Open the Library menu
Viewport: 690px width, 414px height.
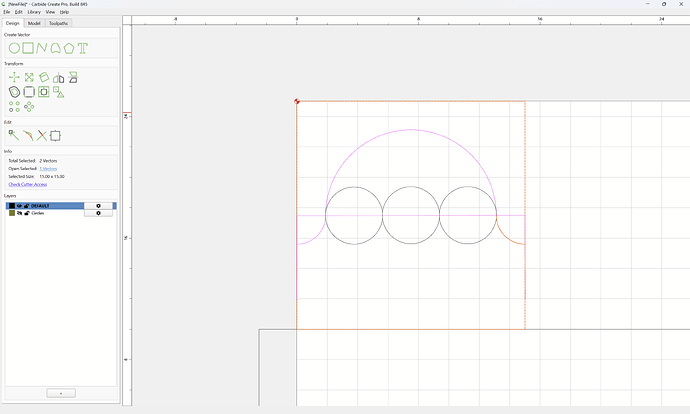click(x=34, y=12)
